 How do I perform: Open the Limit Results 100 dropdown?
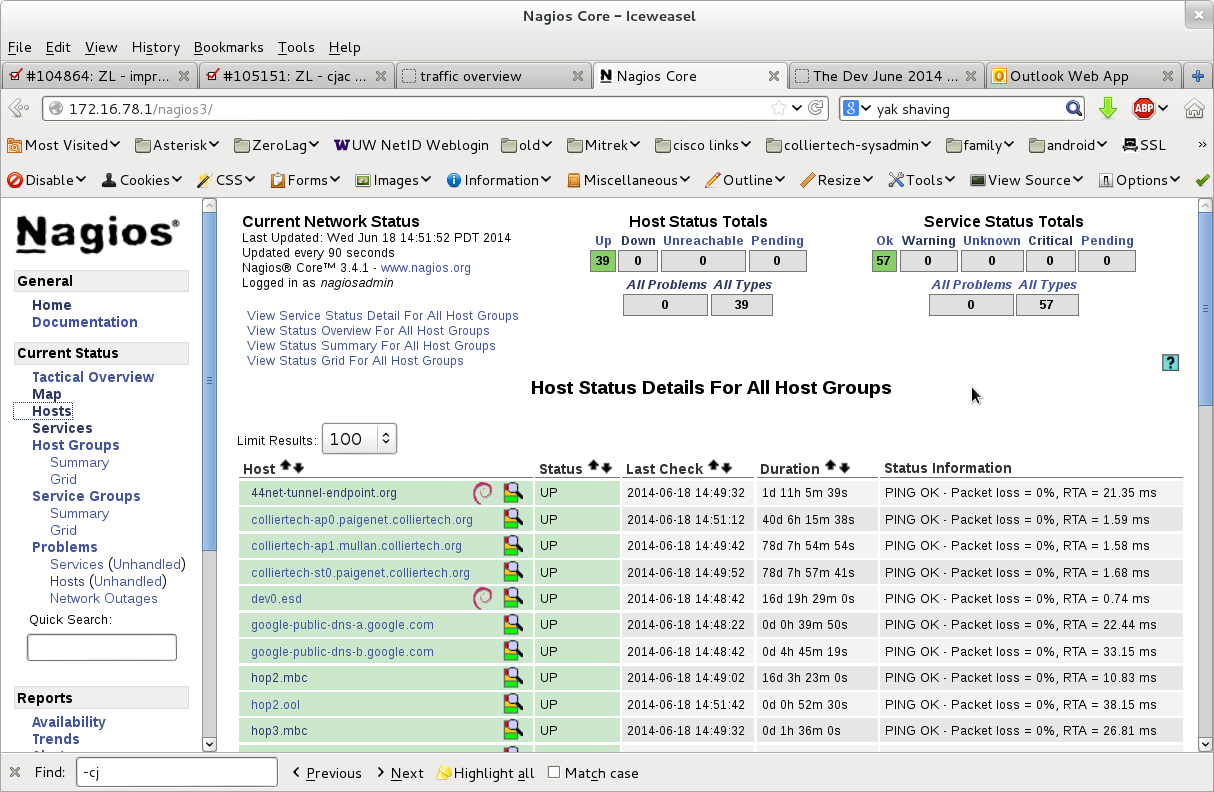click(x=359, y=439)
